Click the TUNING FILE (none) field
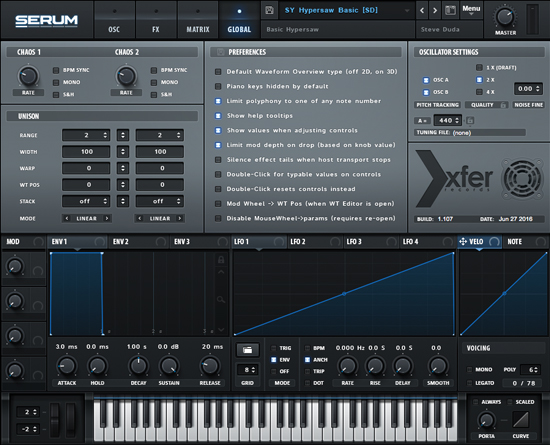The height and width of the screenshot is (445, 550). coord(470,133)
